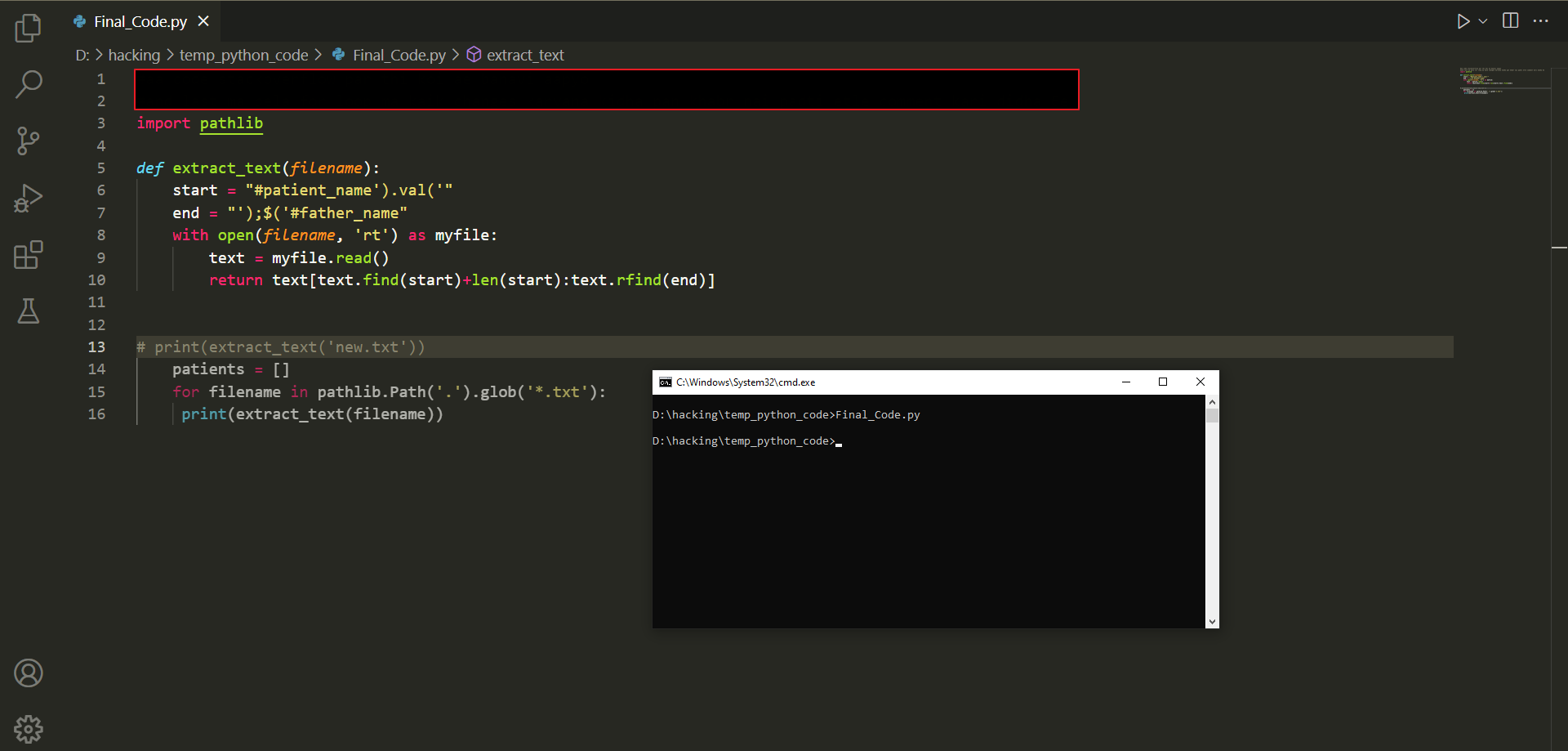This screenshot has width=1568, height=751.
Task: Open the Accounts menu icon
Action: [28, 673]
